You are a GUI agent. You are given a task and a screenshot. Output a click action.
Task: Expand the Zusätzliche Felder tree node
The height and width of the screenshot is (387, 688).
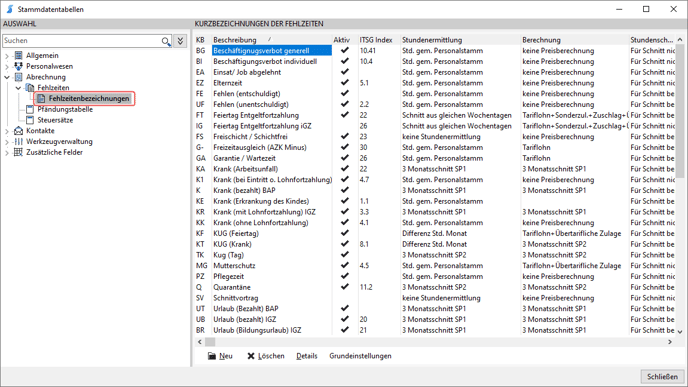point(7,153)
